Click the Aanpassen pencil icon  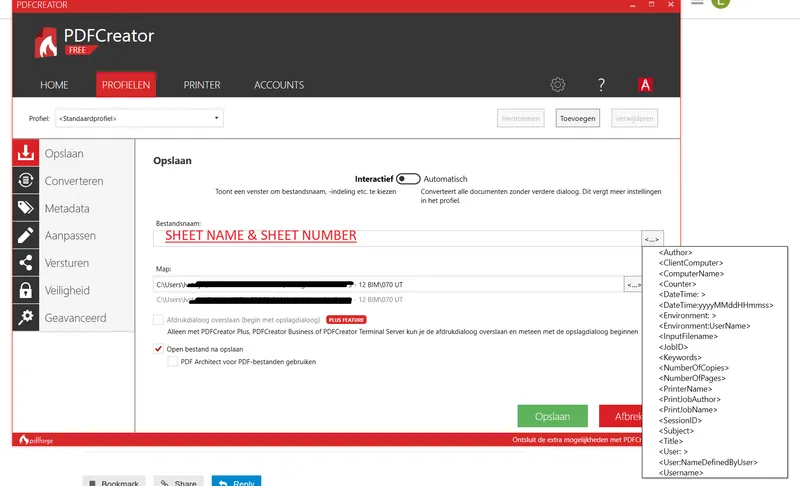click(x=26, y=235)
